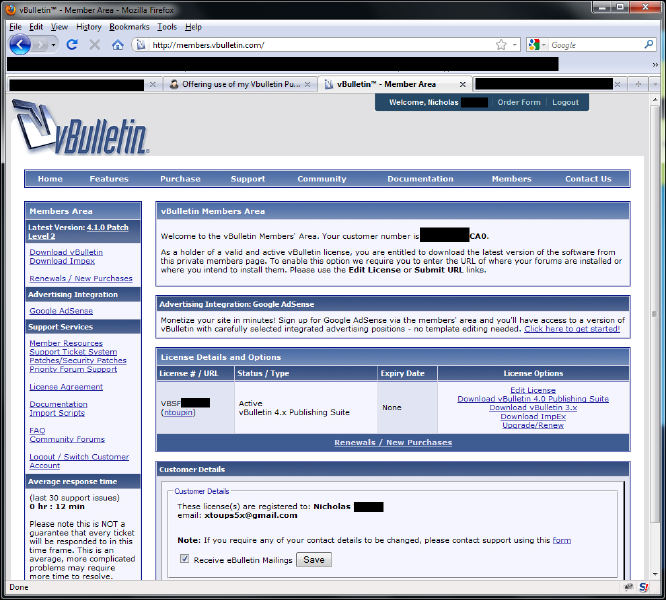Screen dimensions: 666x600
Task: Click Renewals / New Purchases below license table
Action: click(393, 442)
